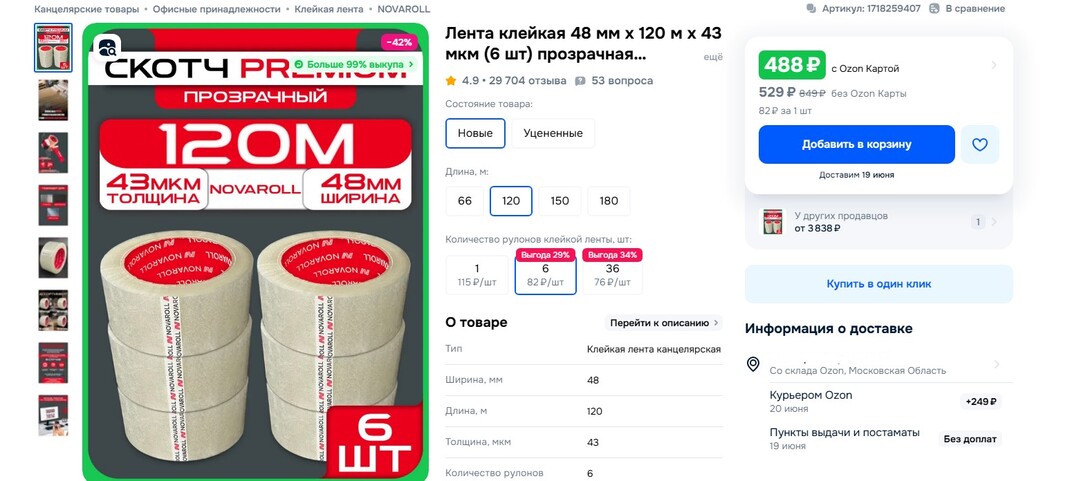This screenshot has height=481, width=1090.
Task: Open the Клейкая лента breadcrumb
Action: pos(329,9)
